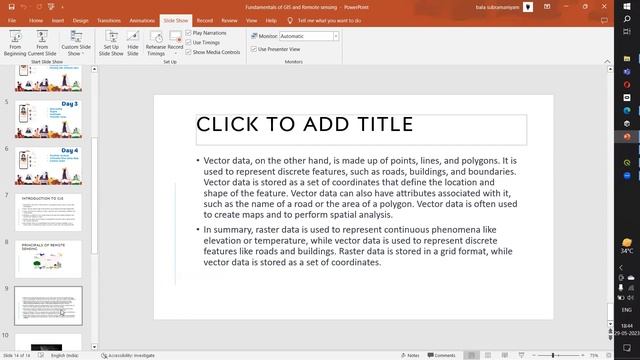Start slide show From Beginning
Image resolution: width=640 pixels, height=360 pixels.
[x=15, y=43]
